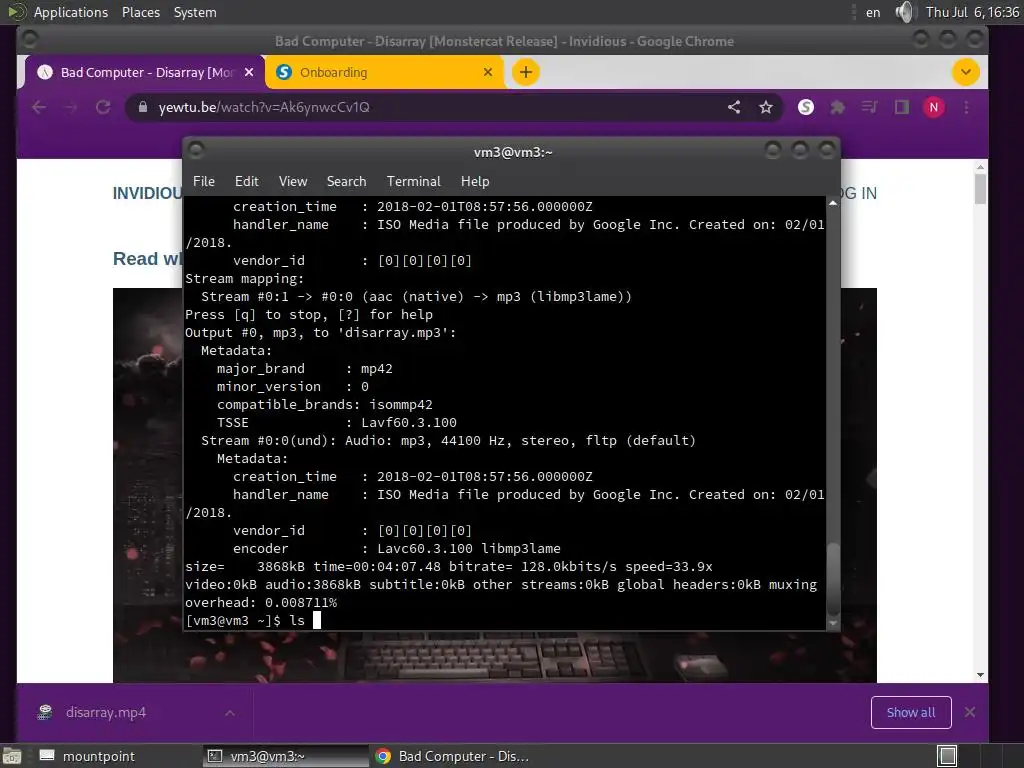
Task: Click Chrome back navigation arrow
Action: (39, 107)
